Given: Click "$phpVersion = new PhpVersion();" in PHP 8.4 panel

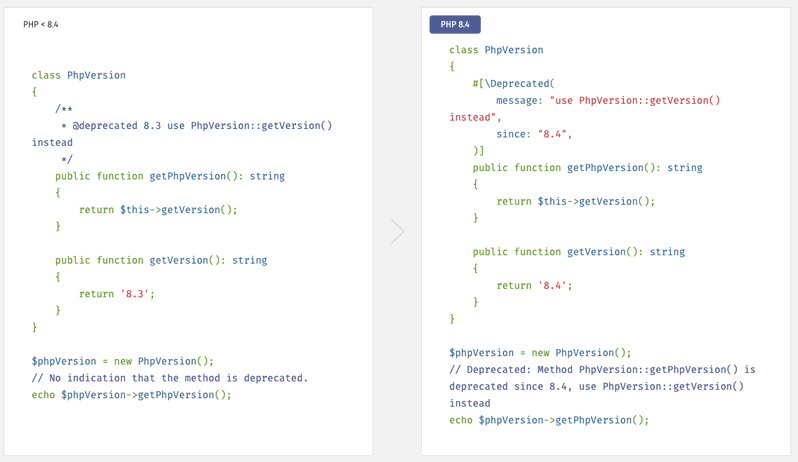Looking at the screenshot, I should (540, 353).
